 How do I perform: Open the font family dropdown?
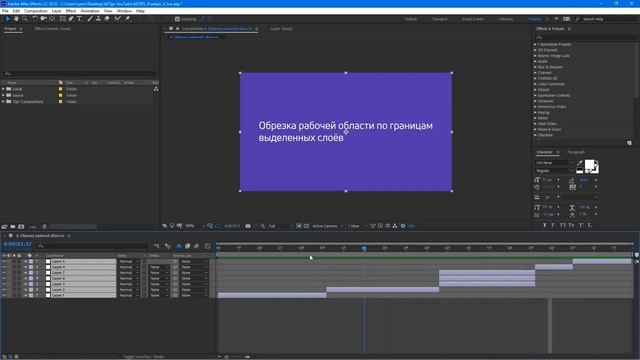tap(554, 162)
